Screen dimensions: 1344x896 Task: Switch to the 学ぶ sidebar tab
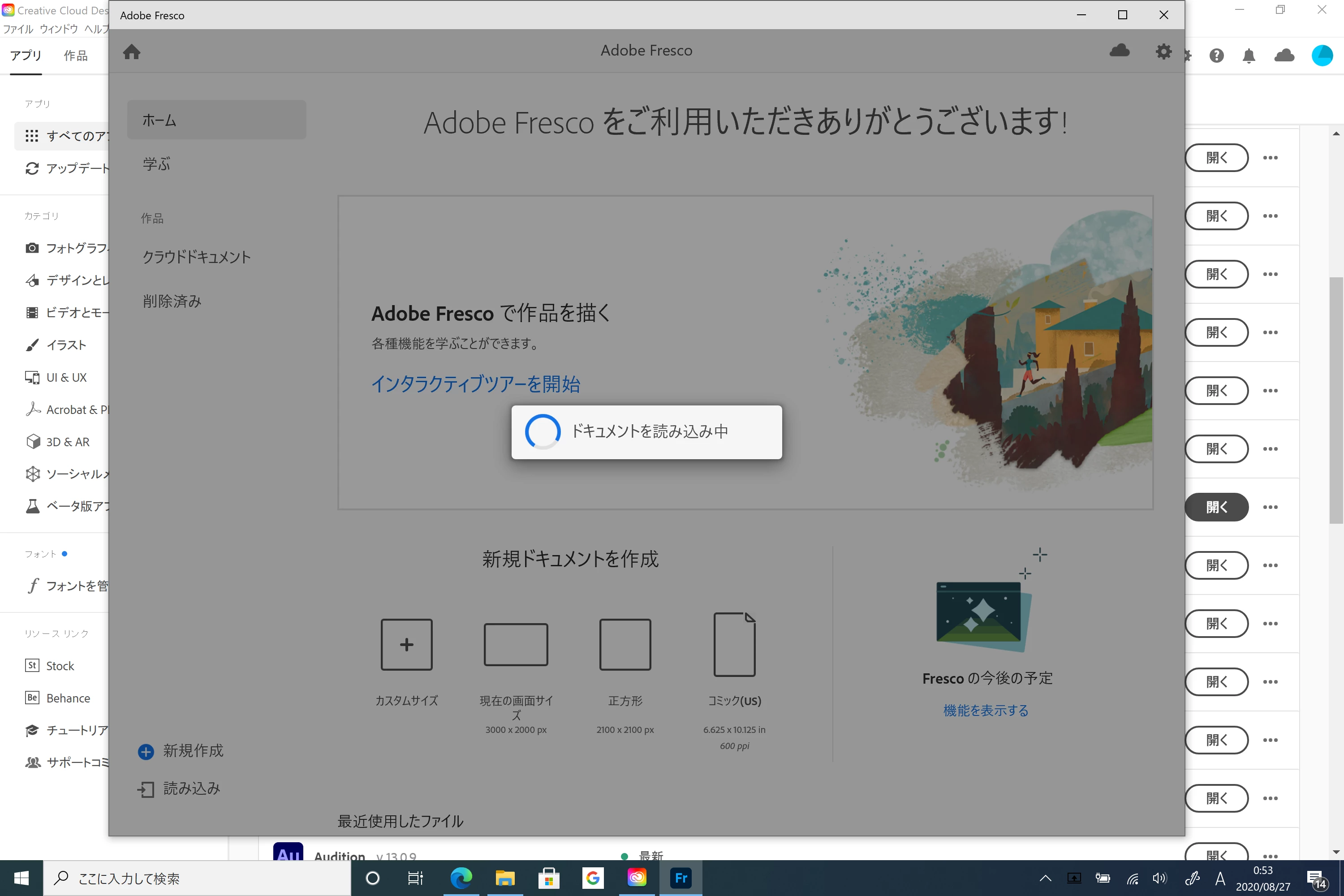click(156, 164)
